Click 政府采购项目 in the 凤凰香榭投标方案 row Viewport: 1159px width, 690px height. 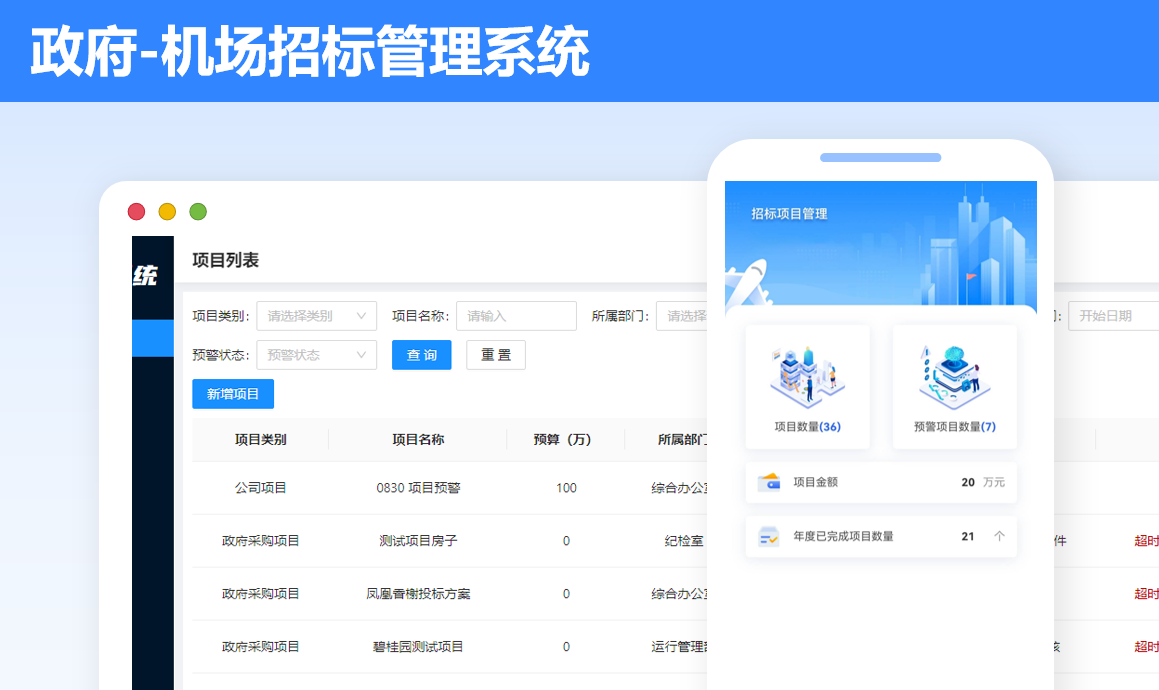[260, 594]
